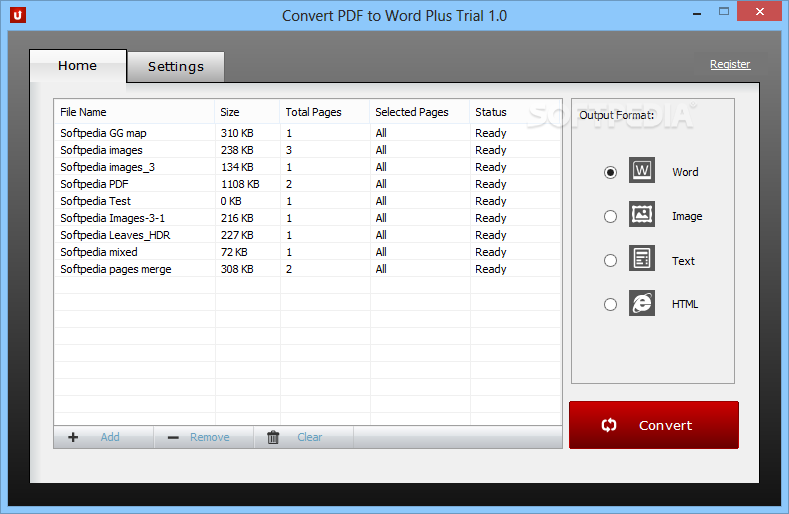Click the Image format picture icon
The image size is (789, 514).
pos(642,214)
